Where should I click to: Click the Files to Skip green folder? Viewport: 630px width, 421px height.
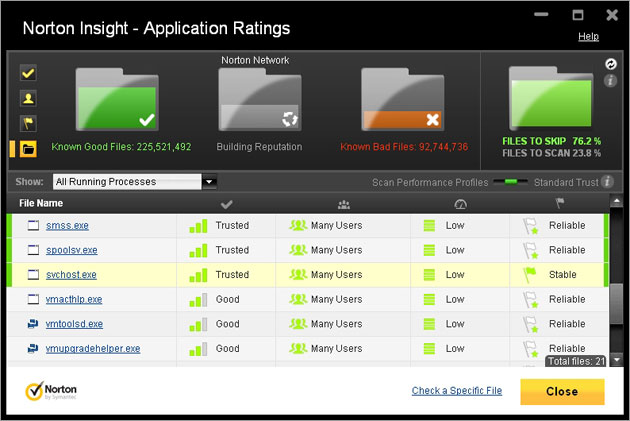click(551, 98)
